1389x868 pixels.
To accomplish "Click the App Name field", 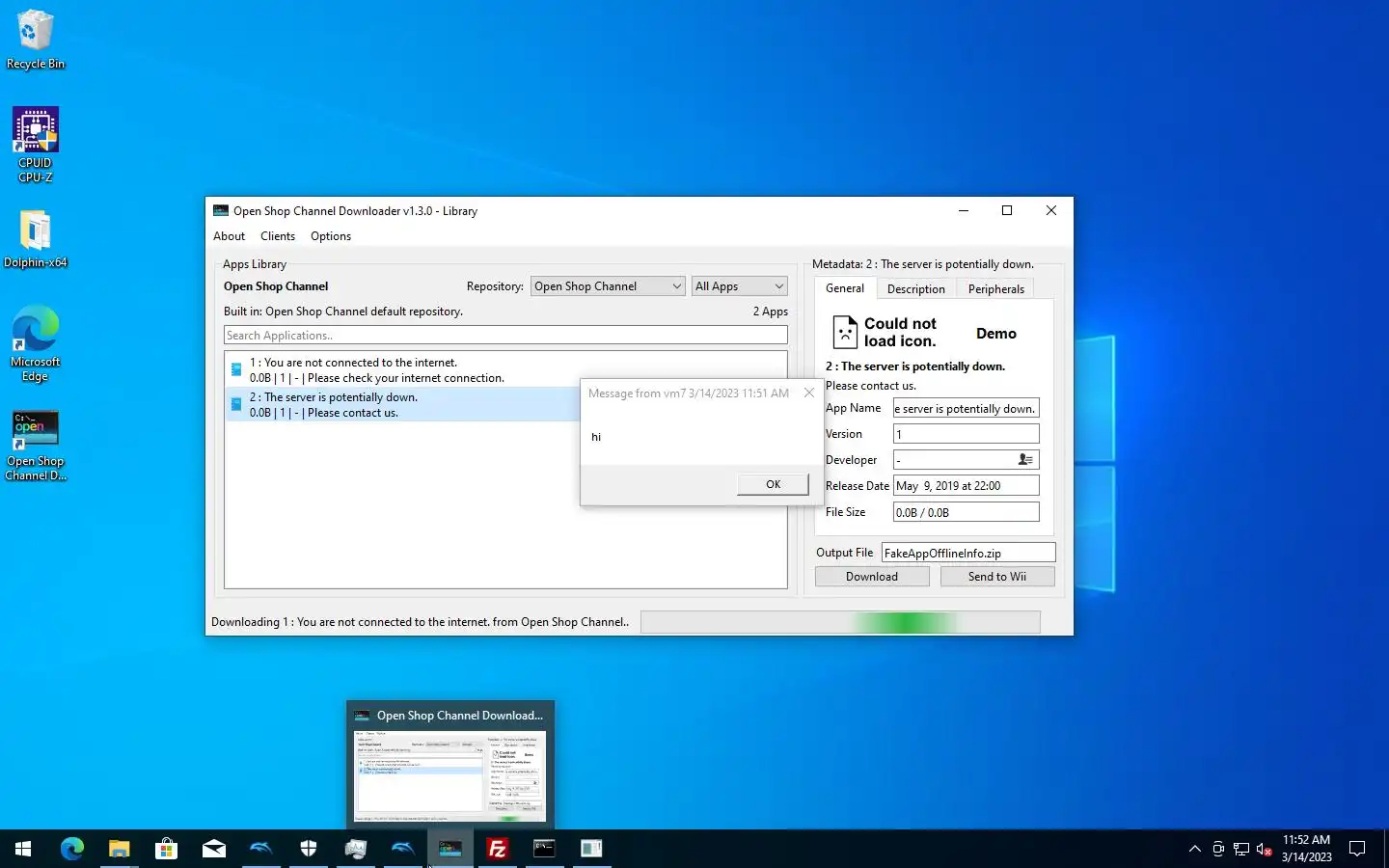I will 967,408.
